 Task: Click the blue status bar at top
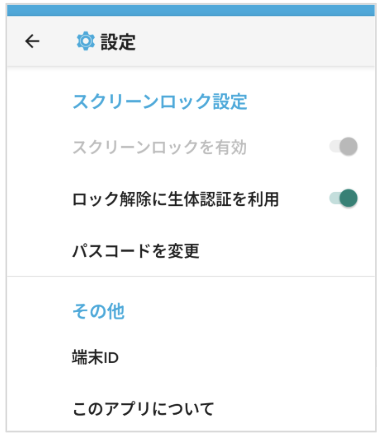pos(191,10)
